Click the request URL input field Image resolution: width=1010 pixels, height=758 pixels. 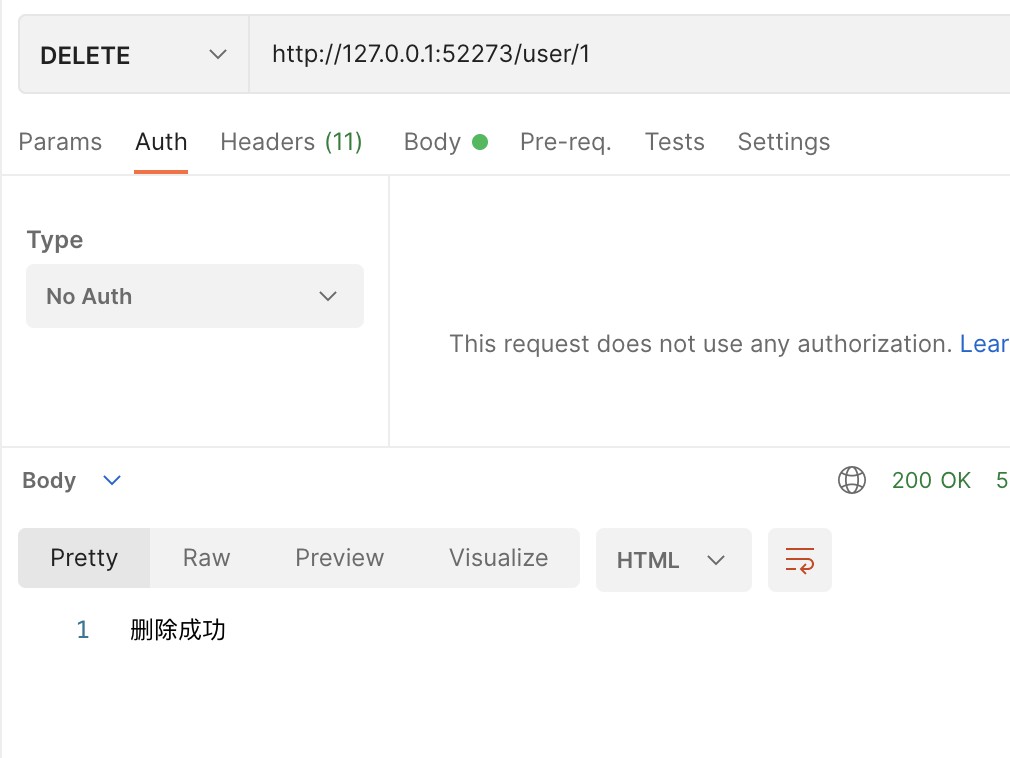point(620,54)
